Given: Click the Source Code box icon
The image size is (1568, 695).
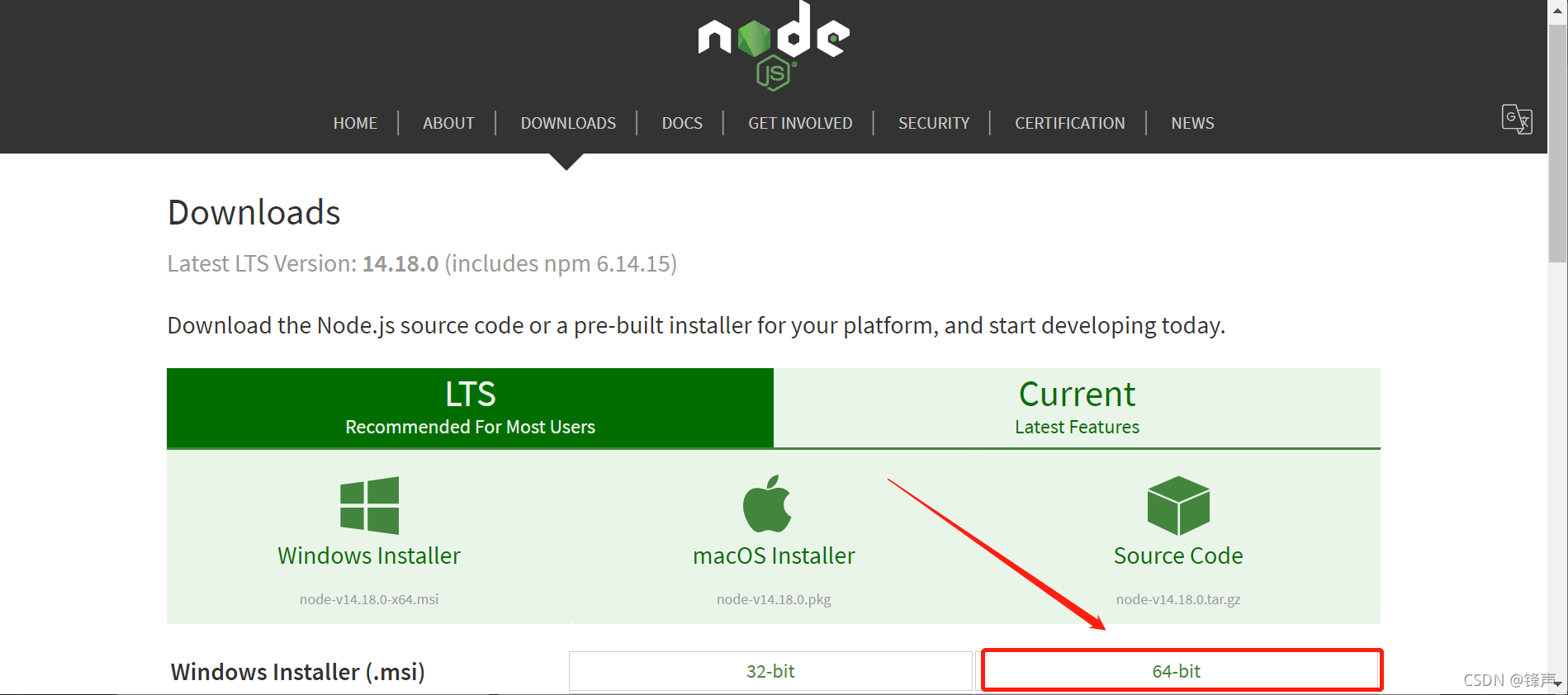Looking at the screenshot, I should coord(1178,505).
